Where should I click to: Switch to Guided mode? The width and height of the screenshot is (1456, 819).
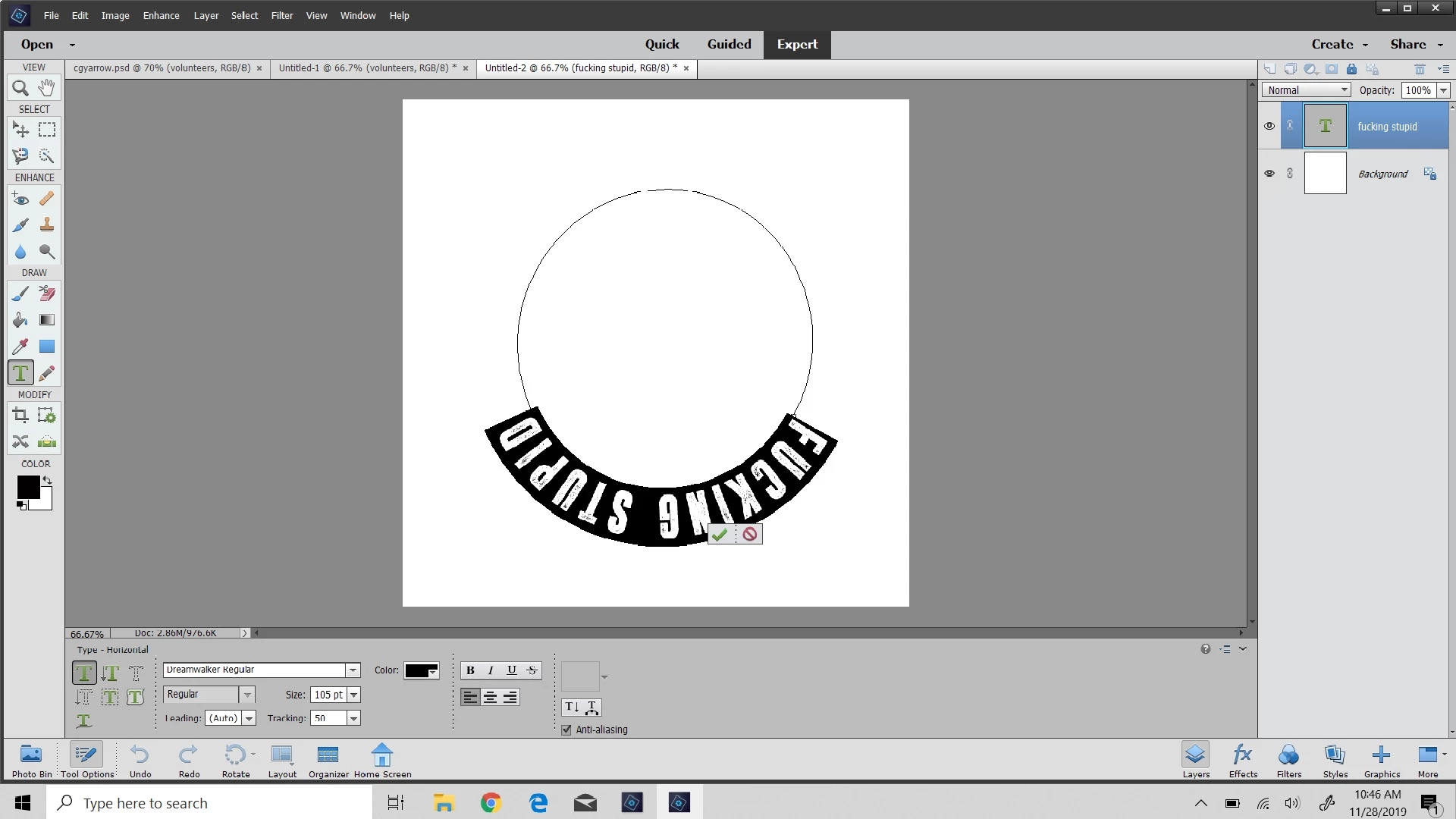(729, 44)
